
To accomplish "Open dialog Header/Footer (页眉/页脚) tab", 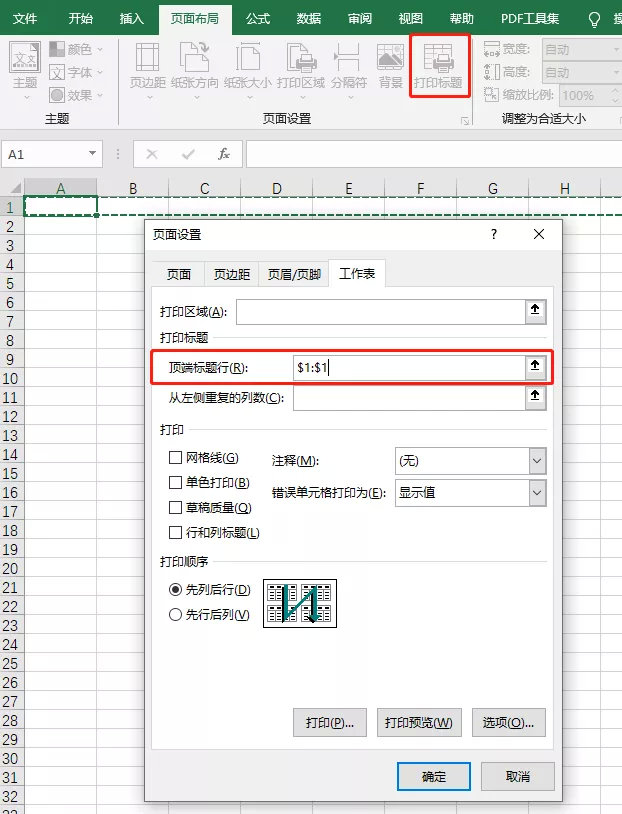I will click(x=294, y=274).
